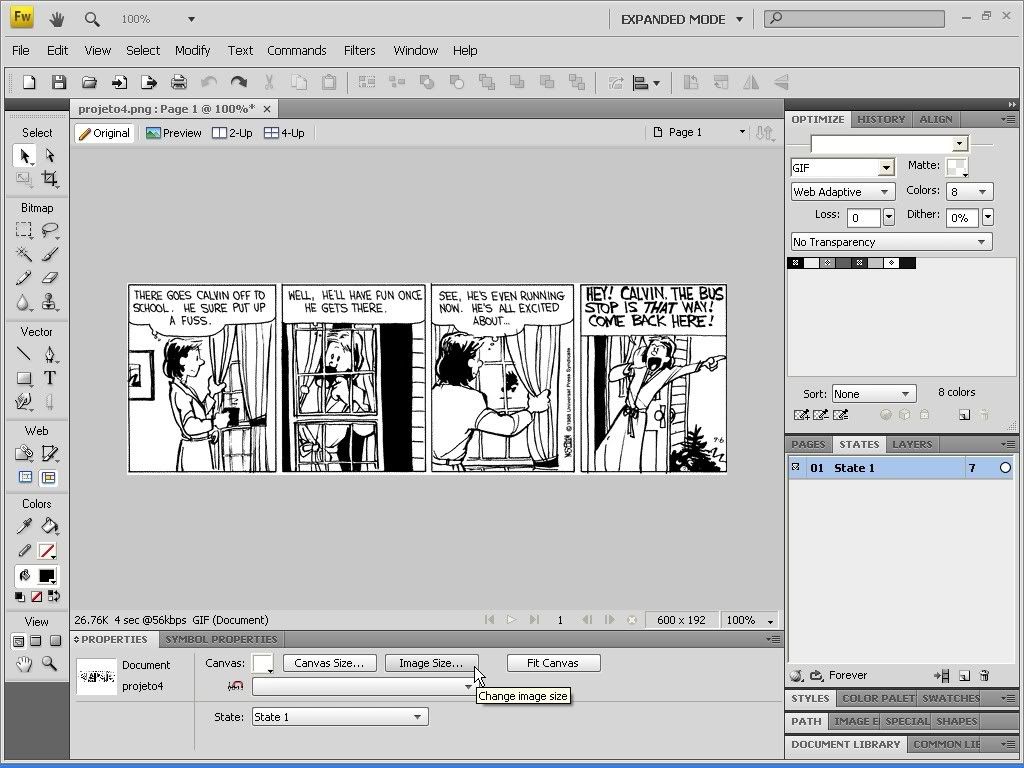The width and height of the screenshot is (1024, 768).
Task: Click the Fit Canvas button
Action: pos(553,663)
